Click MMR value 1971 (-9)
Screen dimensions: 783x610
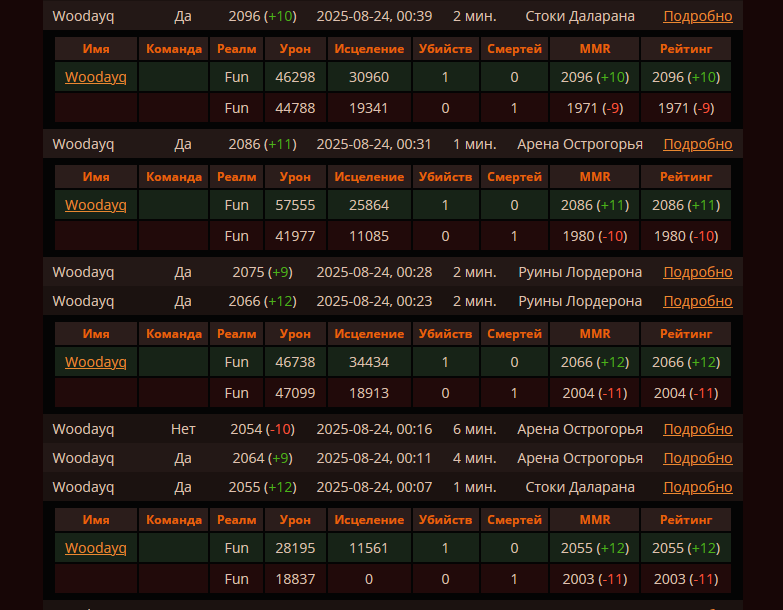(x=595, y=108)
